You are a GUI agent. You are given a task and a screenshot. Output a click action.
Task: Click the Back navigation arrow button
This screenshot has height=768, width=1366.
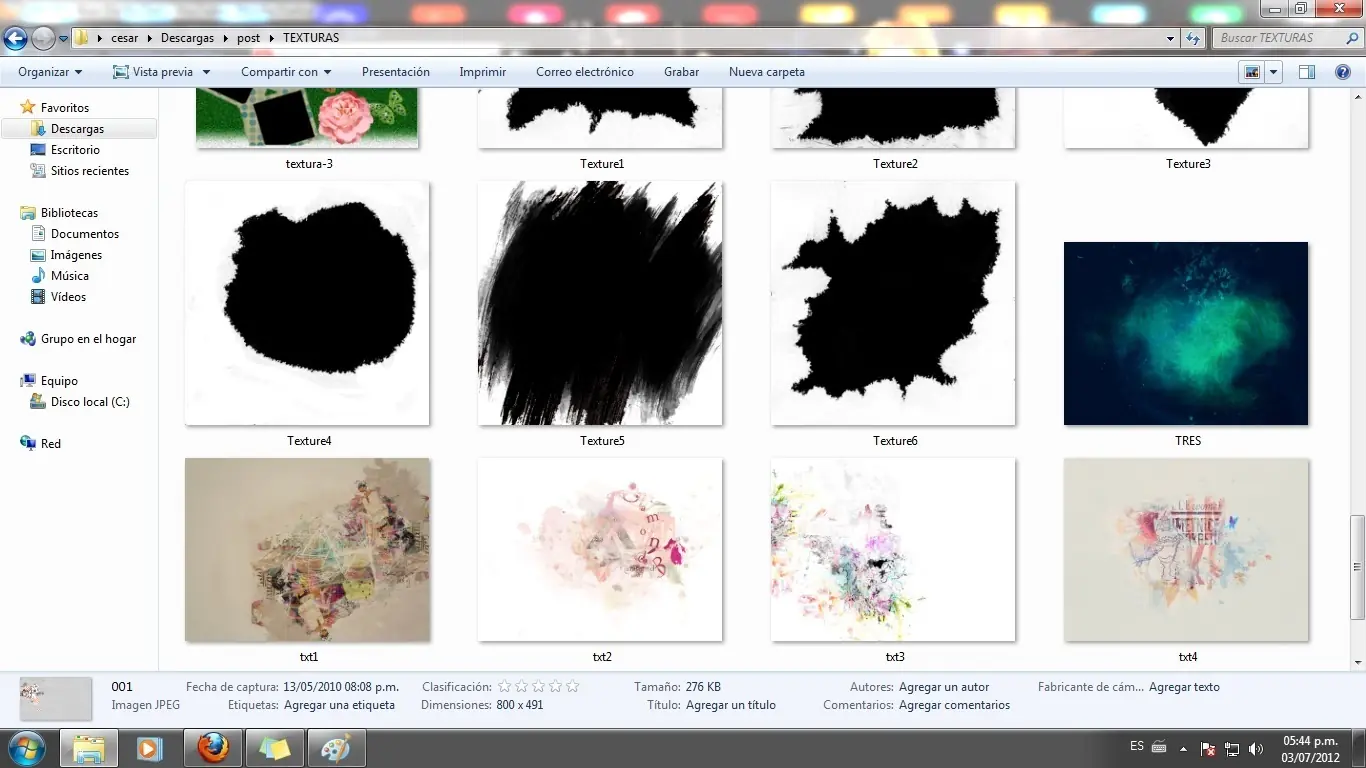pyautogui.click(x=15, y=39)
